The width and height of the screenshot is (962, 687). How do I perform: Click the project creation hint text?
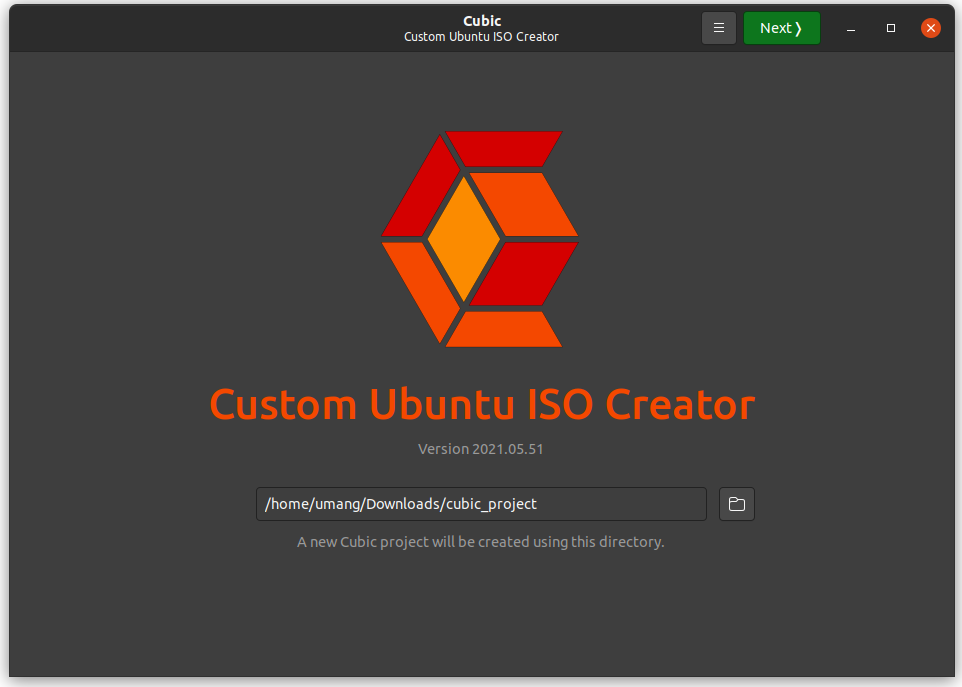(481, 541)
